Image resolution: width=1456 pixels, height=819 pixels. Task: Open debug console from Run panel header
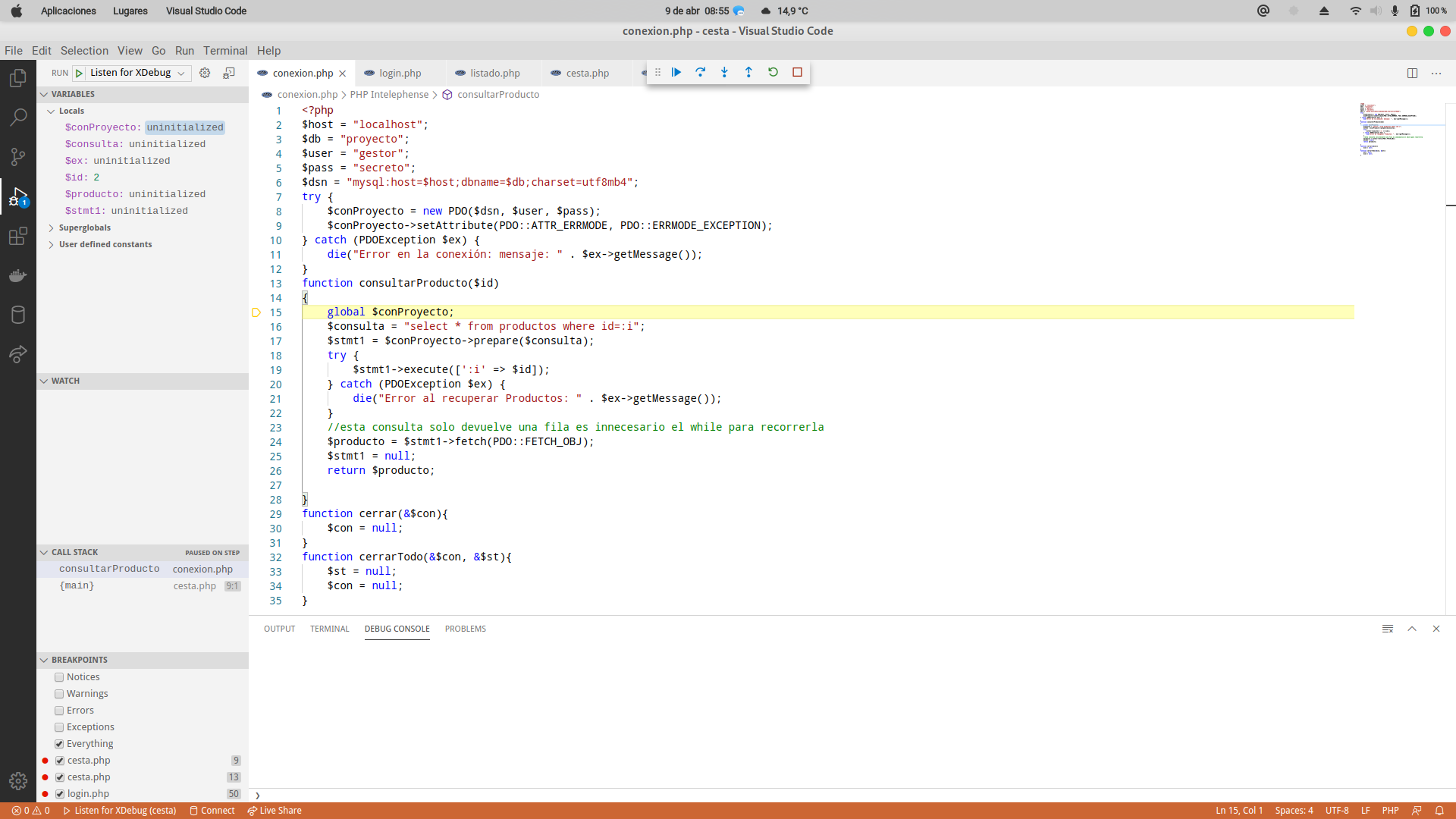(229, 73)
